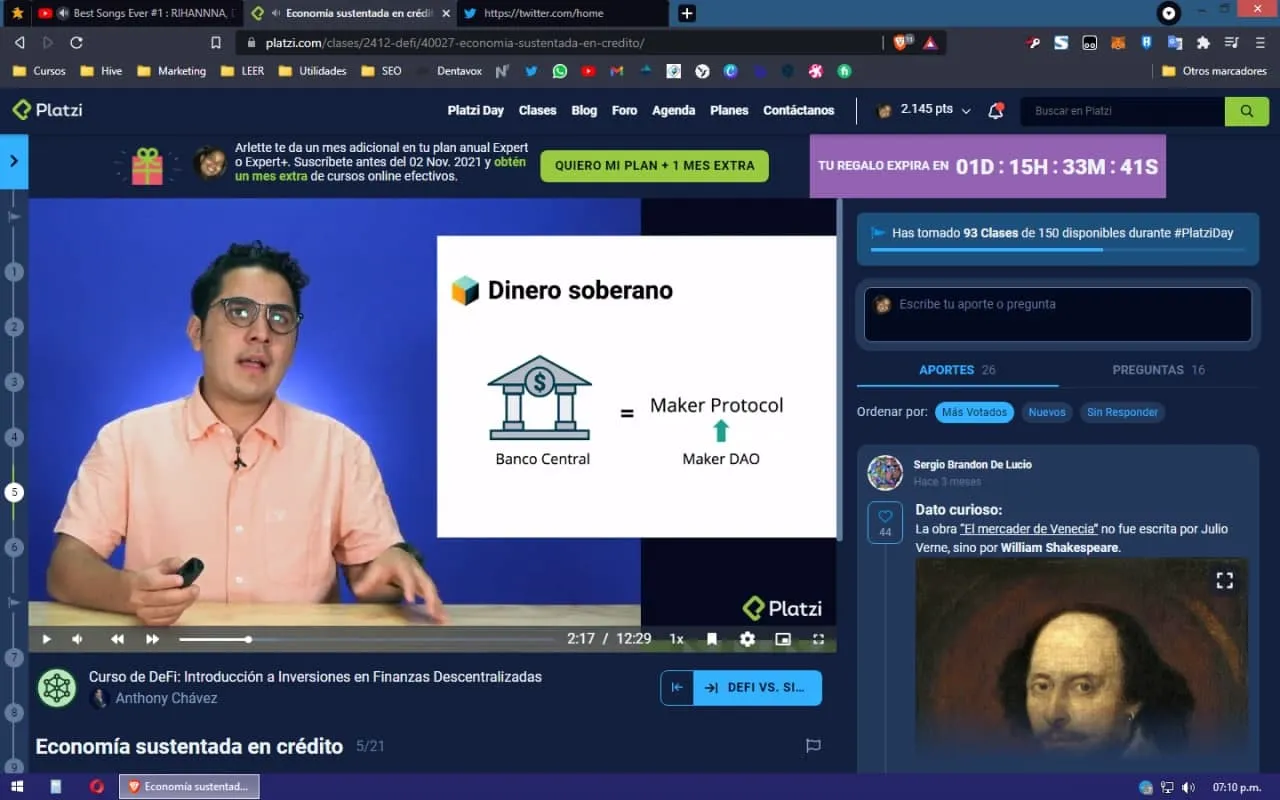Select the Sin Responder sort option
This screenshot has height=800, width=1280.
pos(1122,412)
